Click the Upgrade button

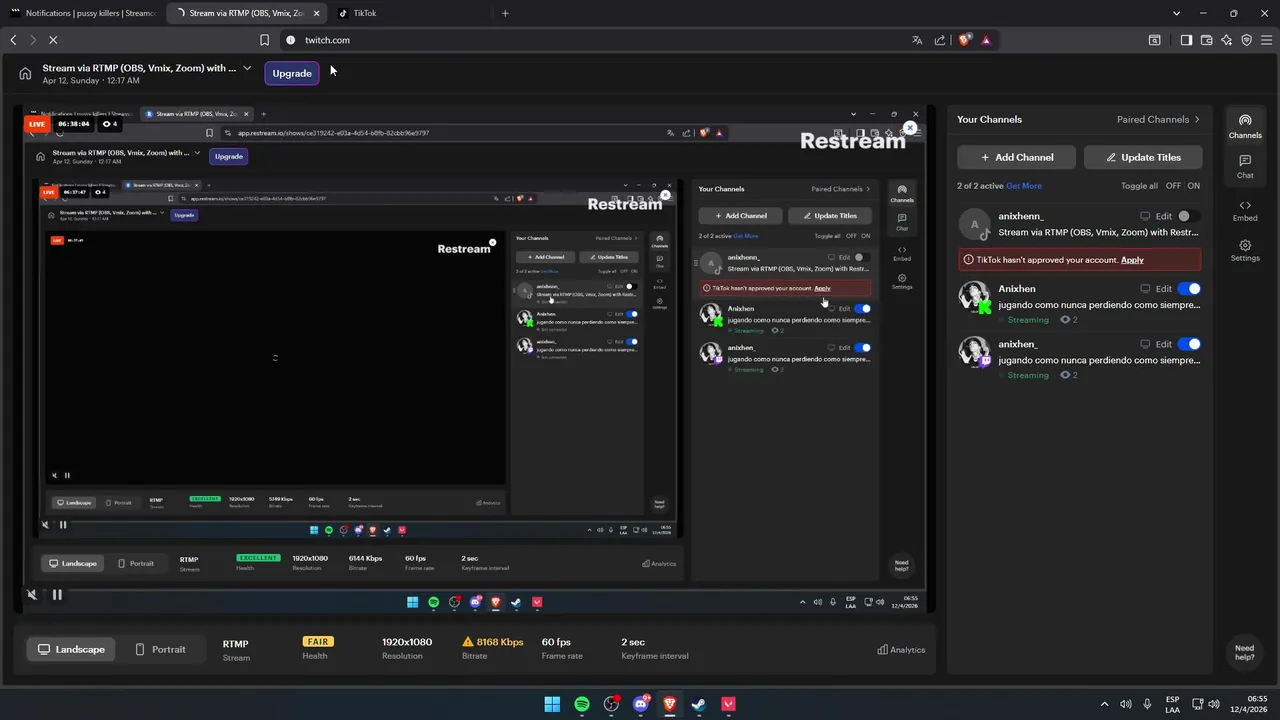292,73
